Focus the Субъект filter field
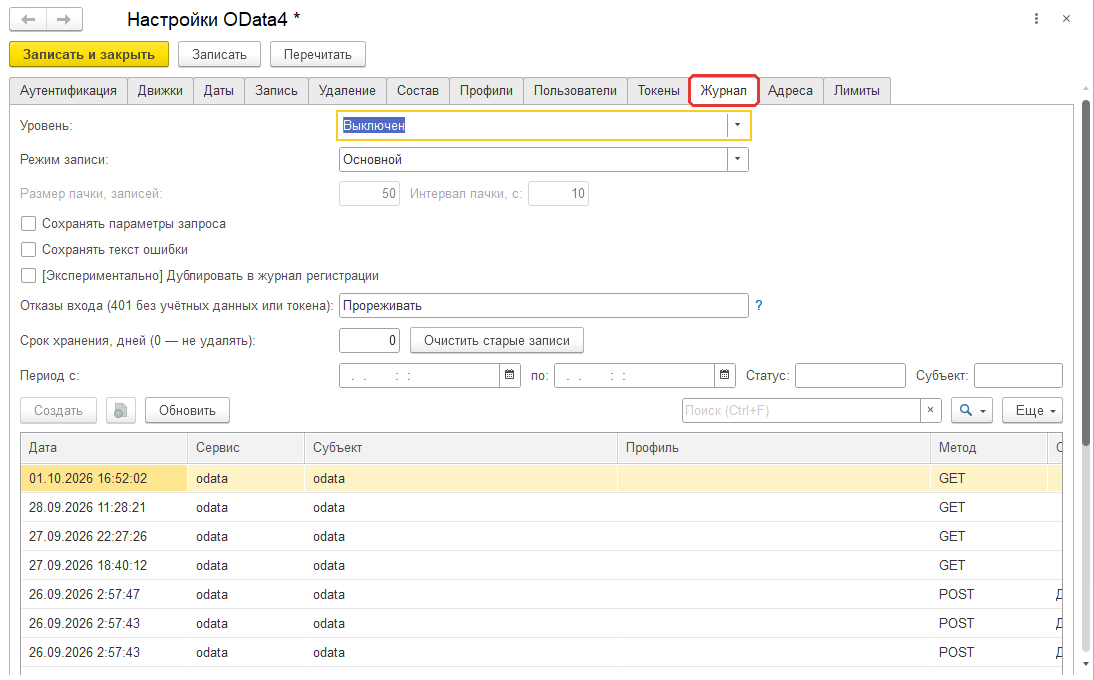The image size is (1094, 680). pos(1019,375)
